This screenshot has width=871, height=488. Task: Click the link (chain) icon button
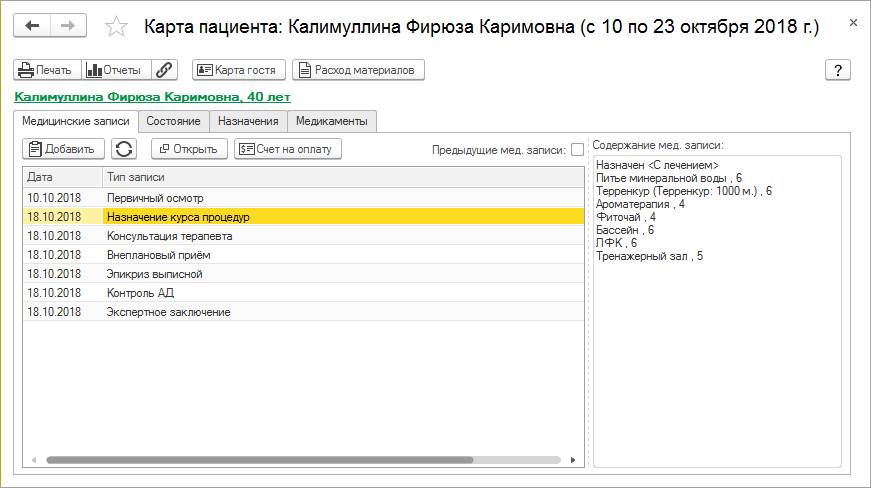pyautogui.click(x=164, y=70)
